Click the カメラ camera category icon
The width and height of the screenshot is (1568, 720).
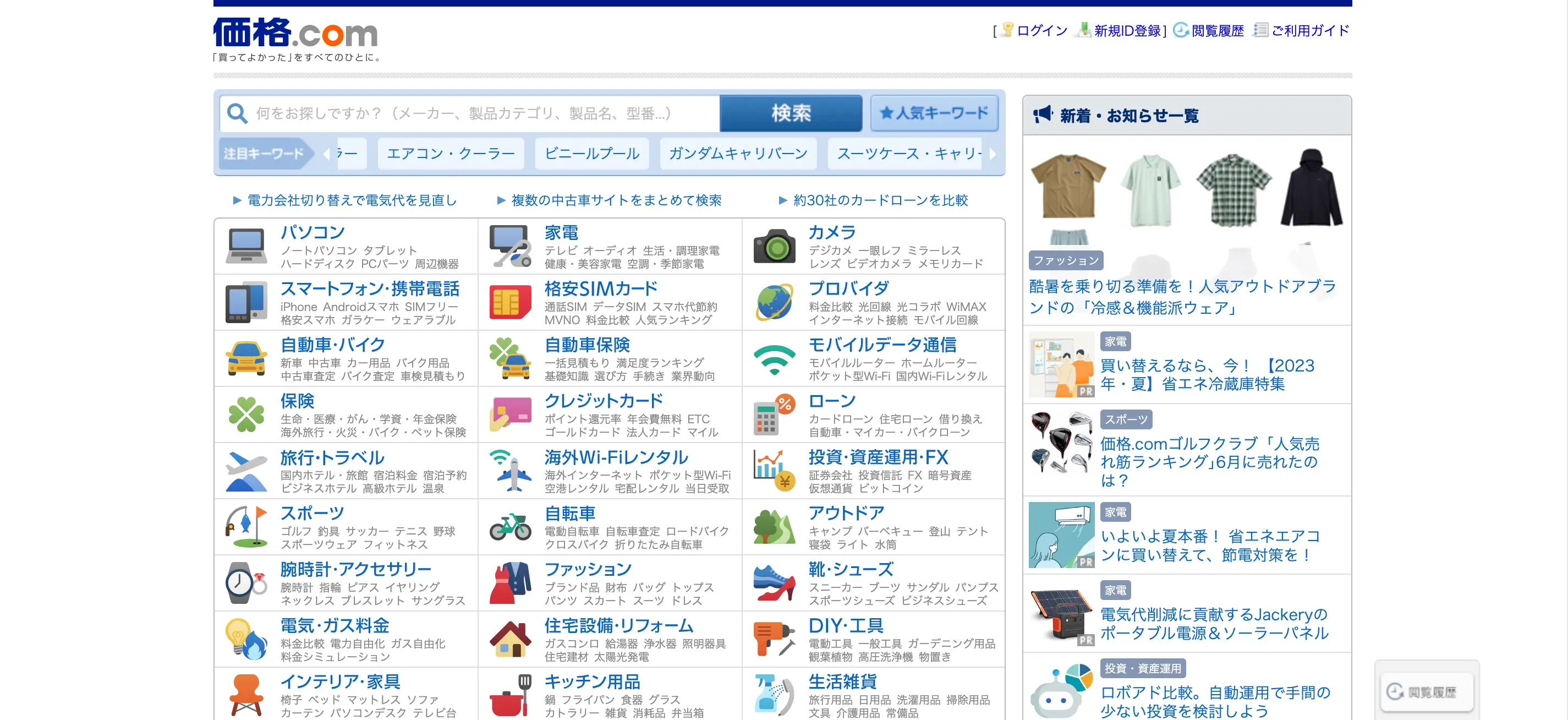[774, 246]
